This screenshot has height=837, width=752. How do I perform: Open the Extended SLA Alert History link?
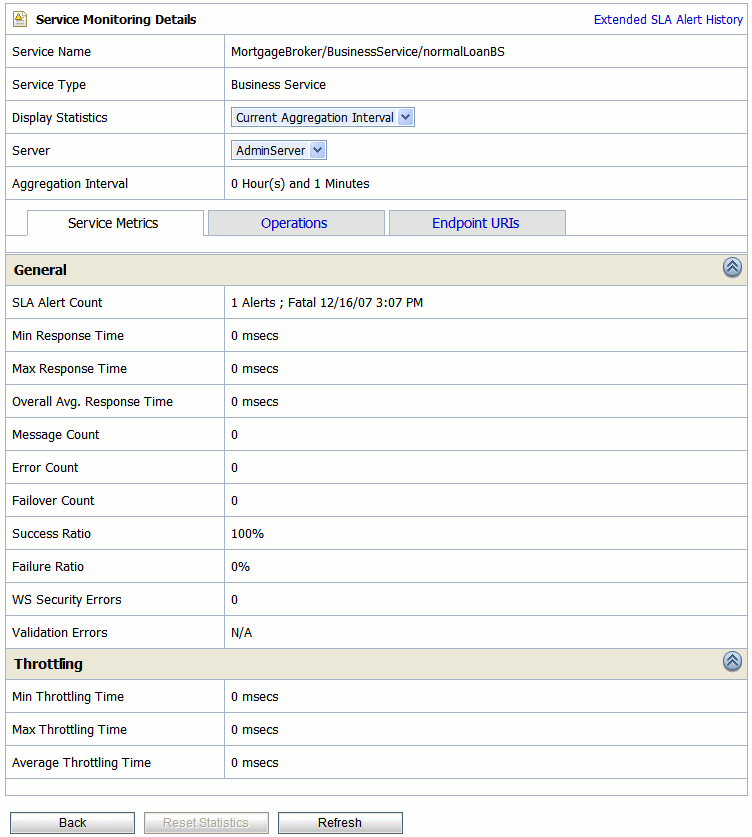click(668, 20)
